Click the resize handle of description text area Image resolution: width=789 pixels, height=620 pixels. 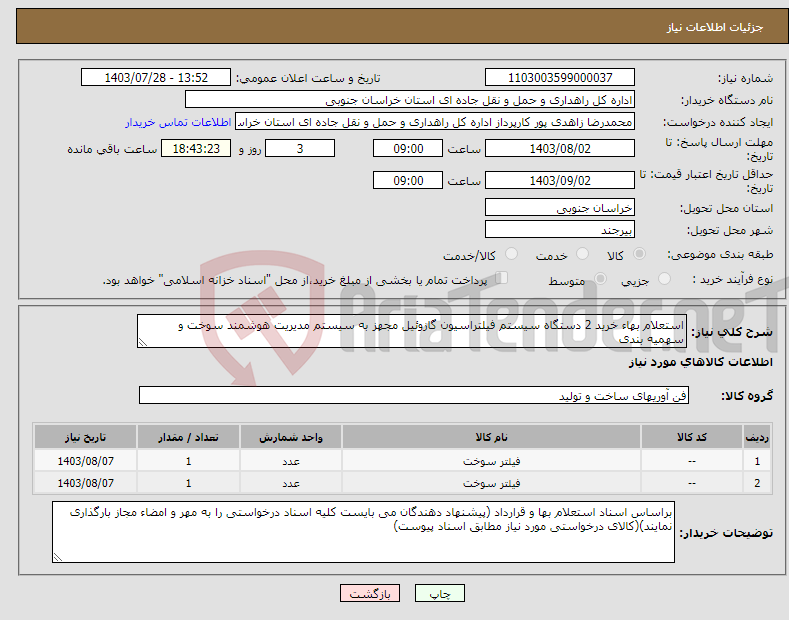click(143, 343)
